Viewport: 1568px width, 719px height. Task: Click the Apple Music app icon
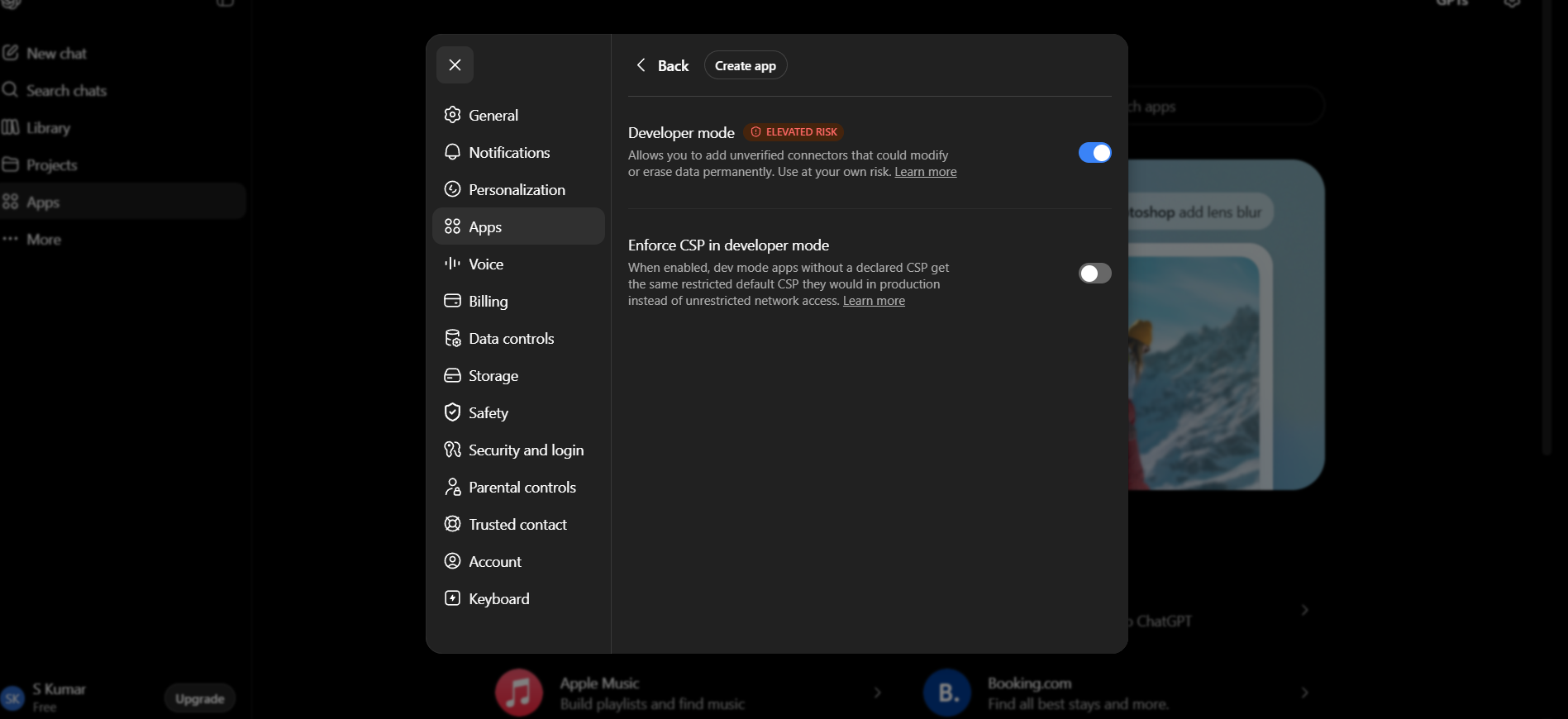point(518,693)
